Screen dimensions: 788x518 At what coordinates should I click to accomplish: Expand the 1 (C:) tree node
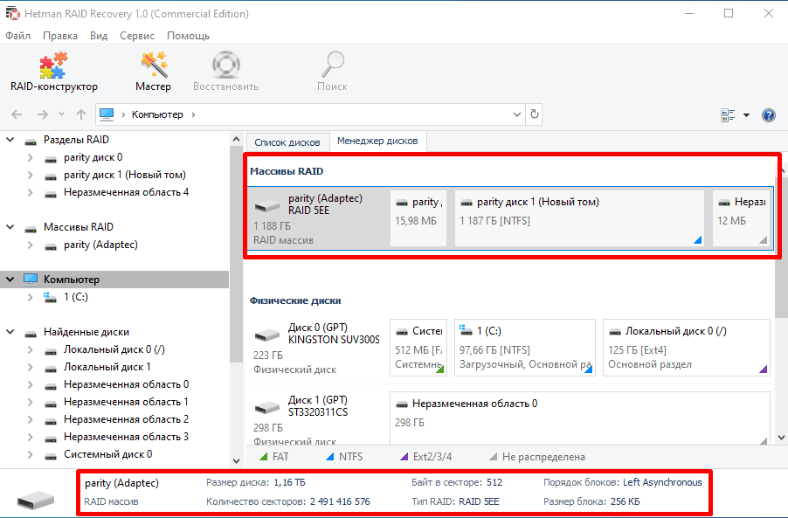[30, 297]
